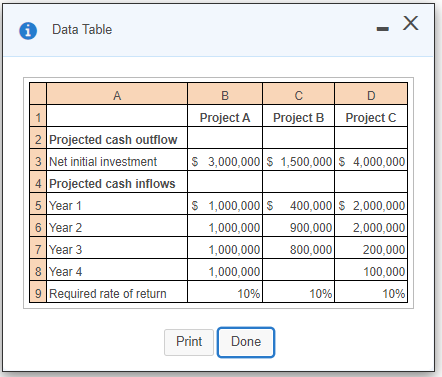Click the empty Project B Year 4 cell
Screen dimensions: 442x377
(299, 270)
